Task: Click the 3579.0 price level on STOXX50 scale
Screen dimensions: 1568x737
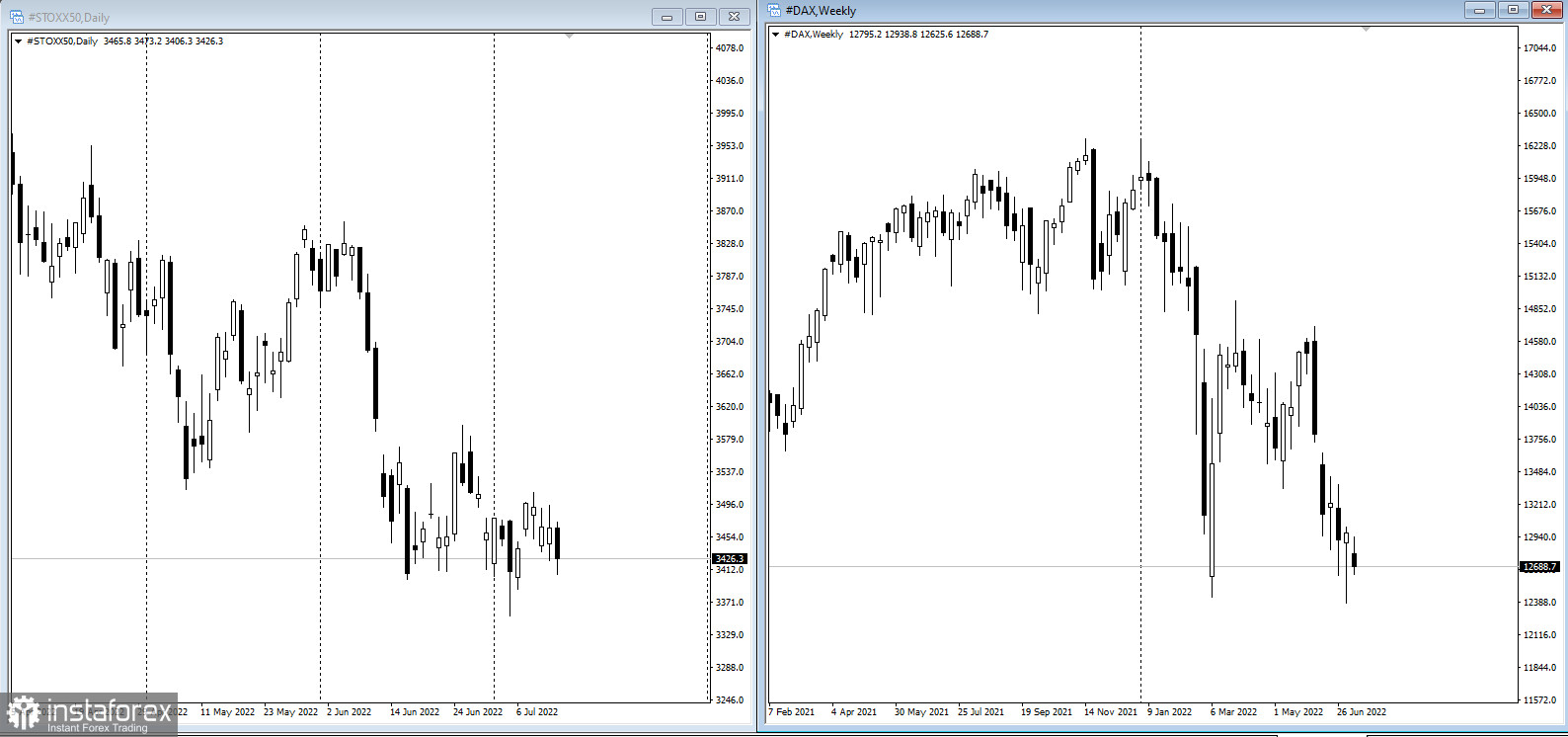Action: tap(730, 440)
